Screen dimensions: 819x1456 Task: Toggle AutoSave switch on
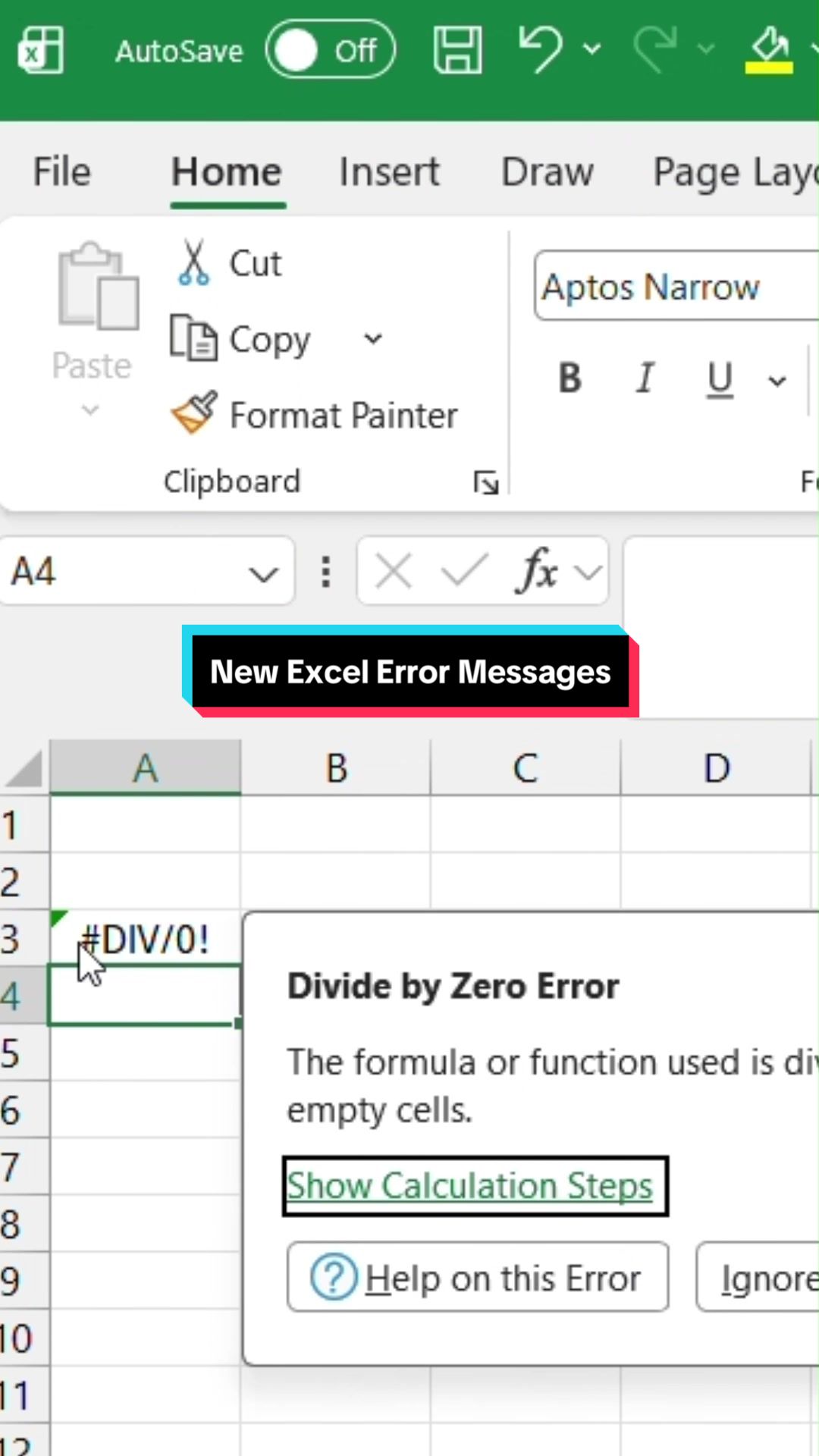pos(330,50)
